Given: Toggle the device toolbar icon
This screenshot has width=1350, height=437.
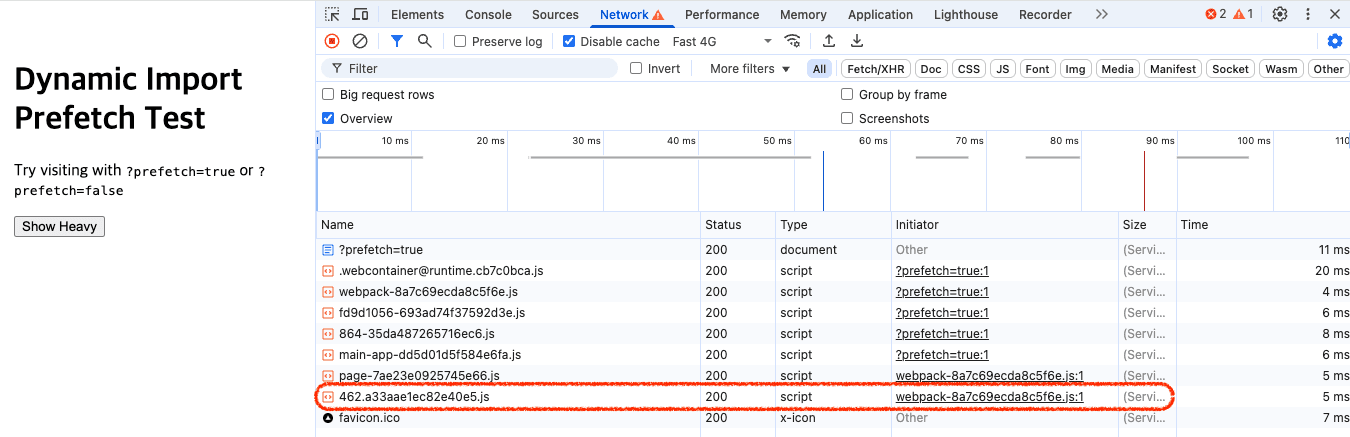Looking at the screenshot, I should (x=360, y=14).
